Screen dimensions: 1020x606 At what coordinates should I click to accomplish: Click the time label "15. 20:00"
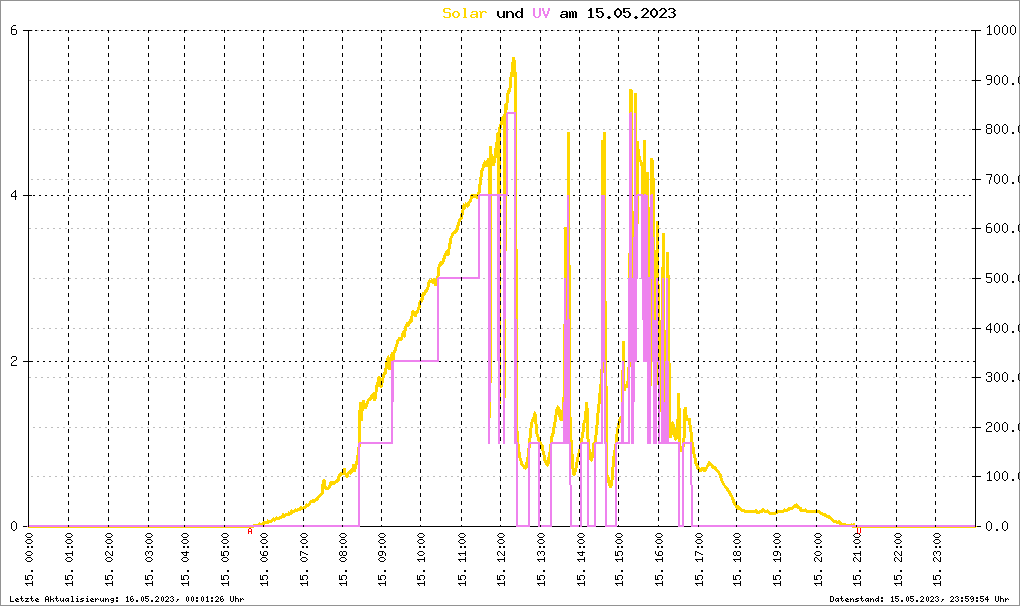817,560
